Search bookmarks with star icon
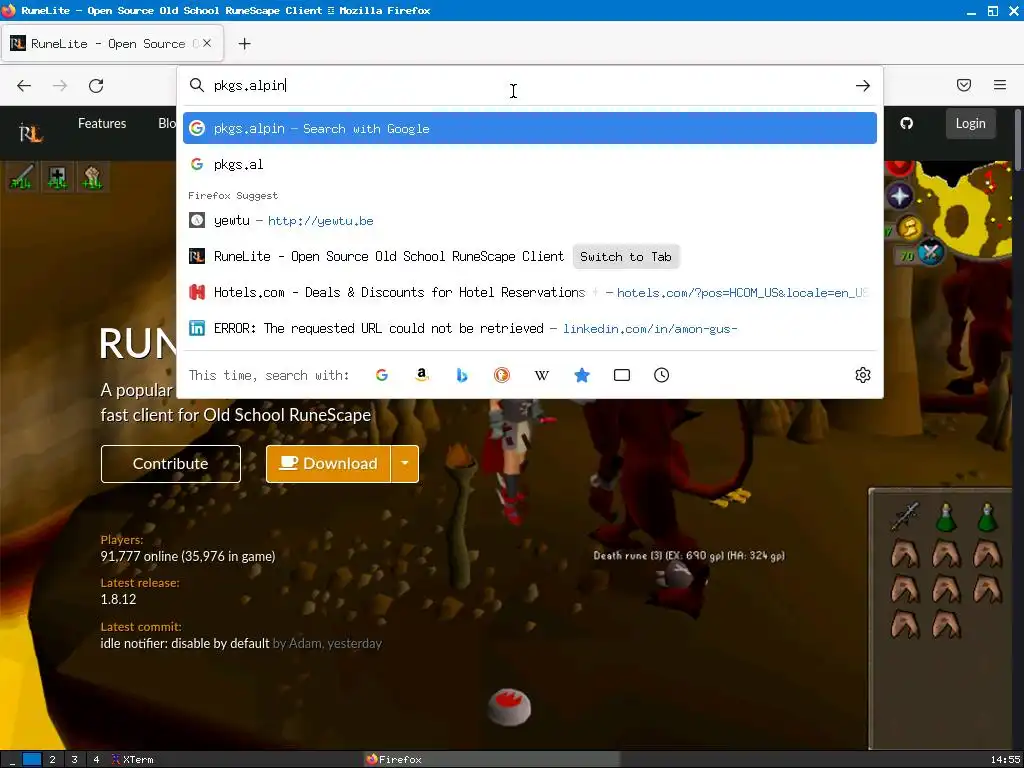Image resolution: width=1024 pixels, height=768 pixels. 582,375
